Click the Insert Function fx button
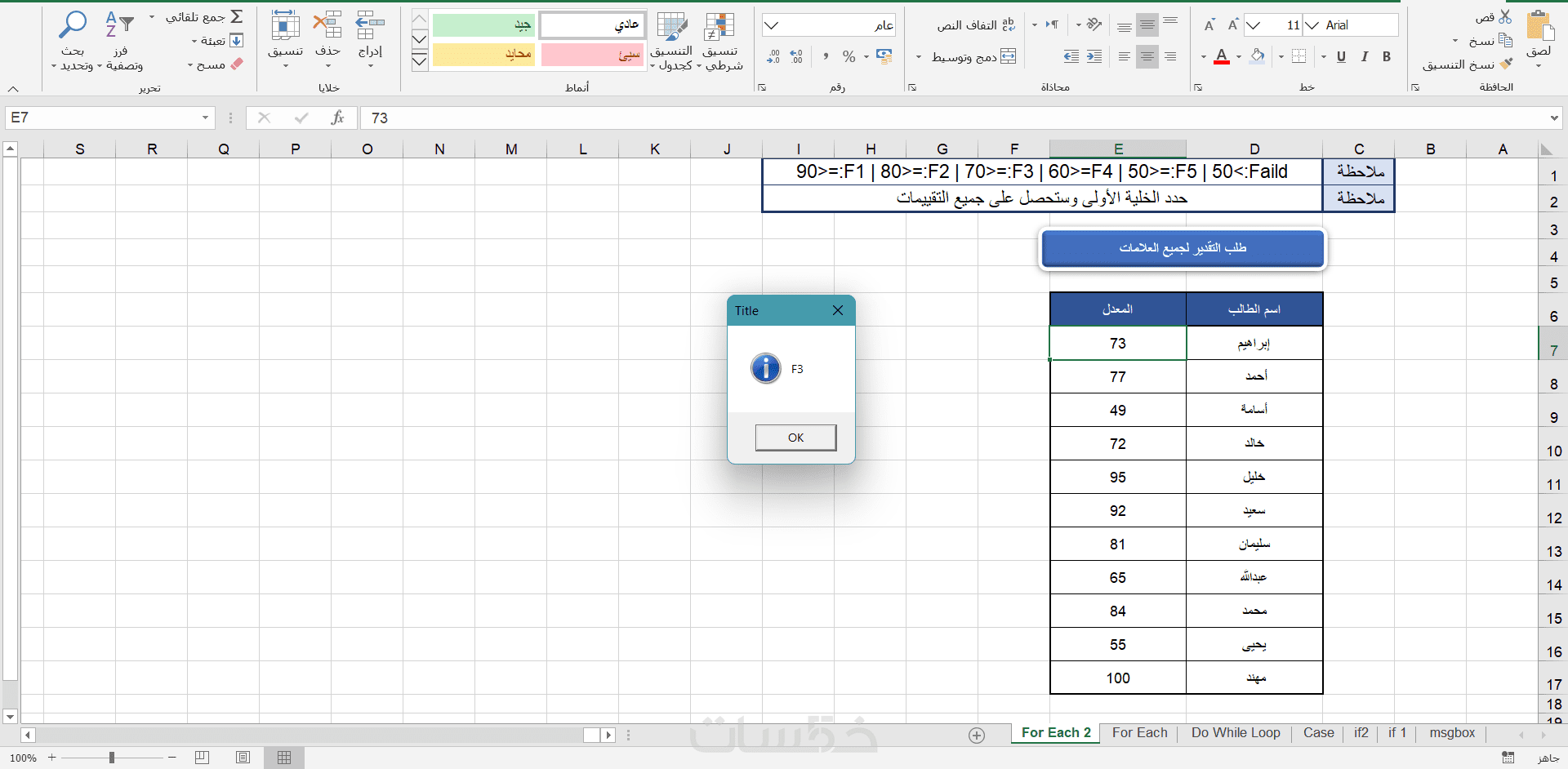This screenshot has height=769, width=1568. click(x=337, y=118)
